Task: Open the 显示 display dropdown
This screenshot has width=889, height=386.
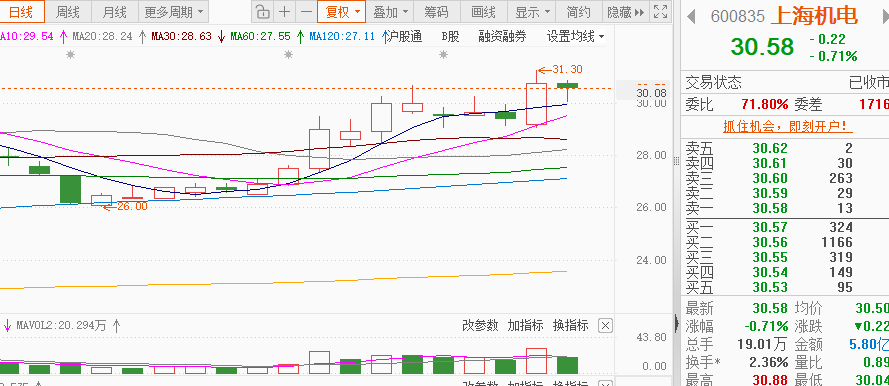Action: point(532,12)
